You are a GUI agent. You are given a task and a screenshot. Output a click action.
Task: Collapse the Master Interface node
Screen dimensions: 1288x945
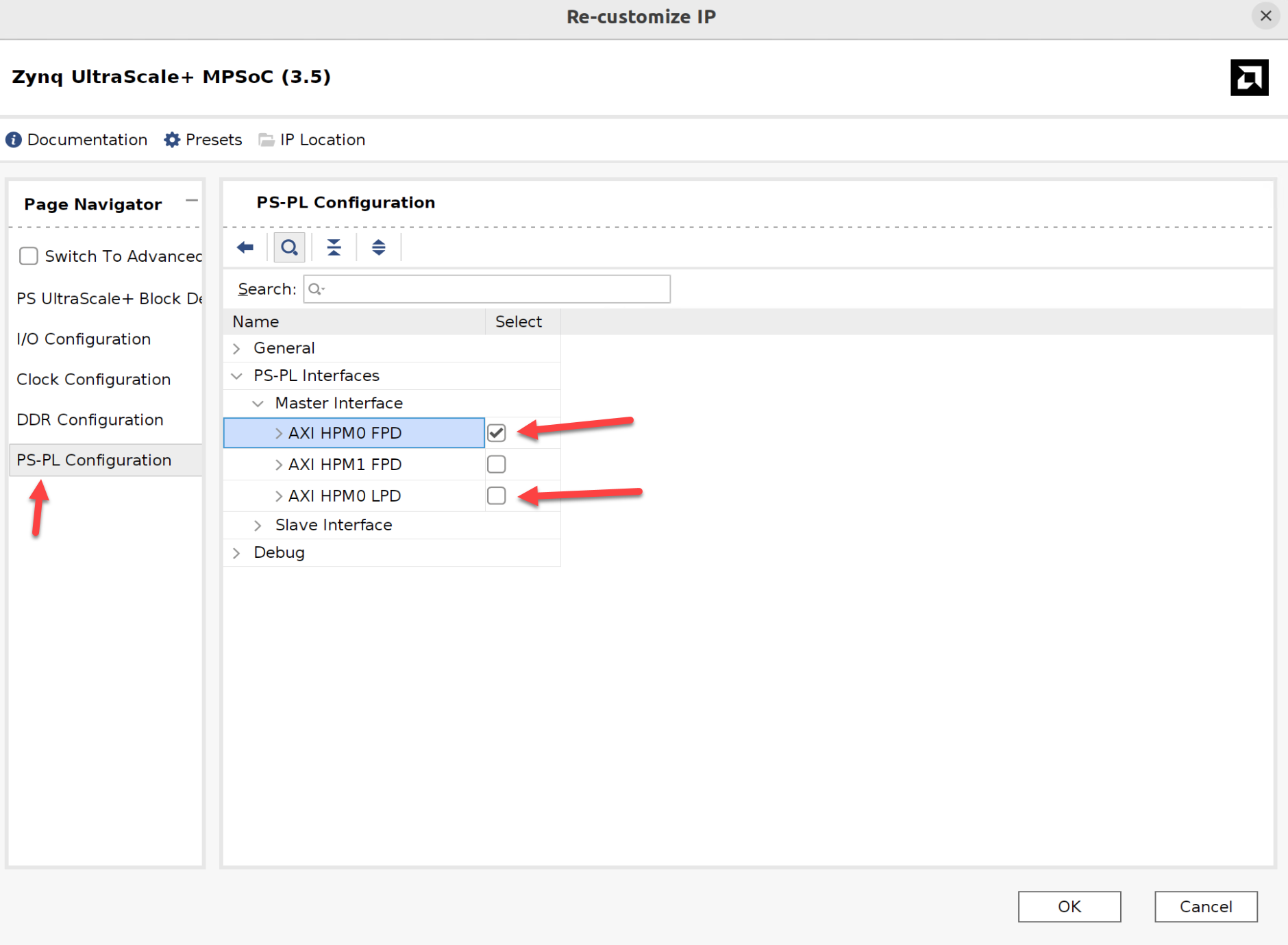click(x=258, y=404)
